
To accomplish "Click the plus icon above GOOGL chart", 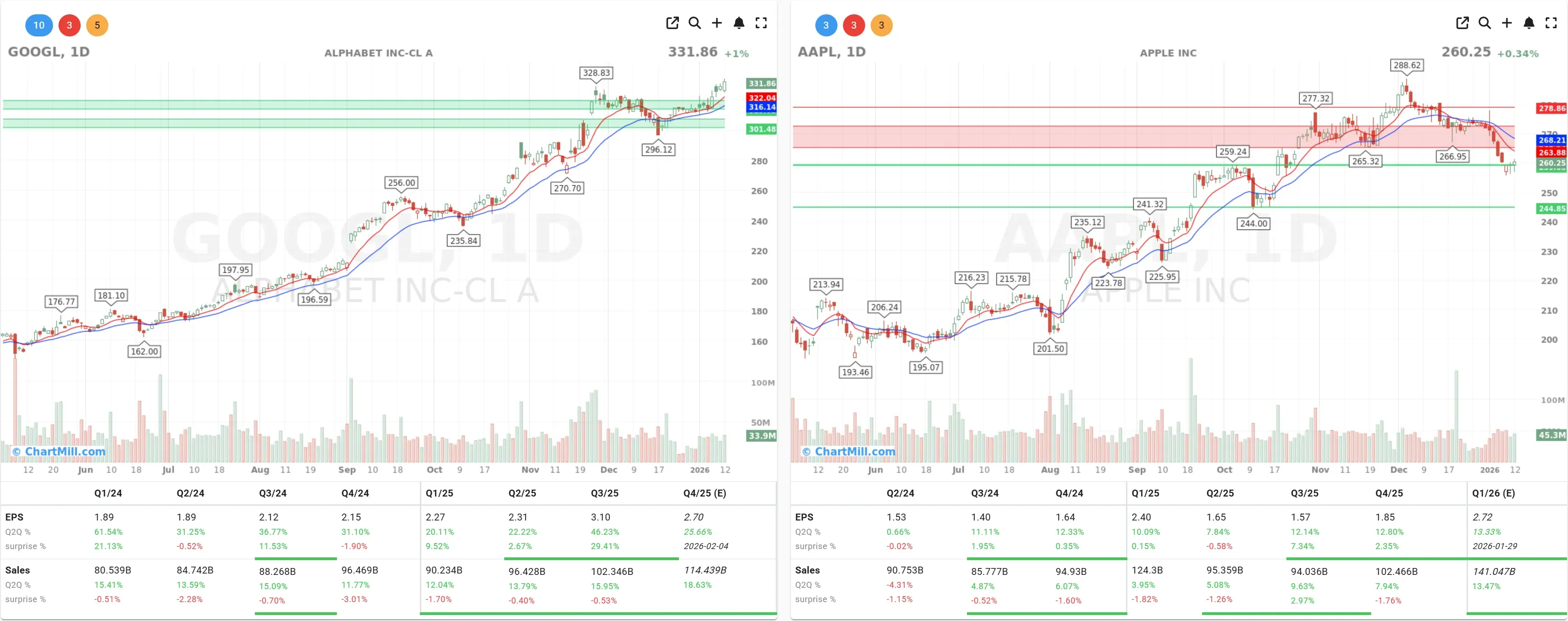I will pyautogui.click(x=716, y=23).
